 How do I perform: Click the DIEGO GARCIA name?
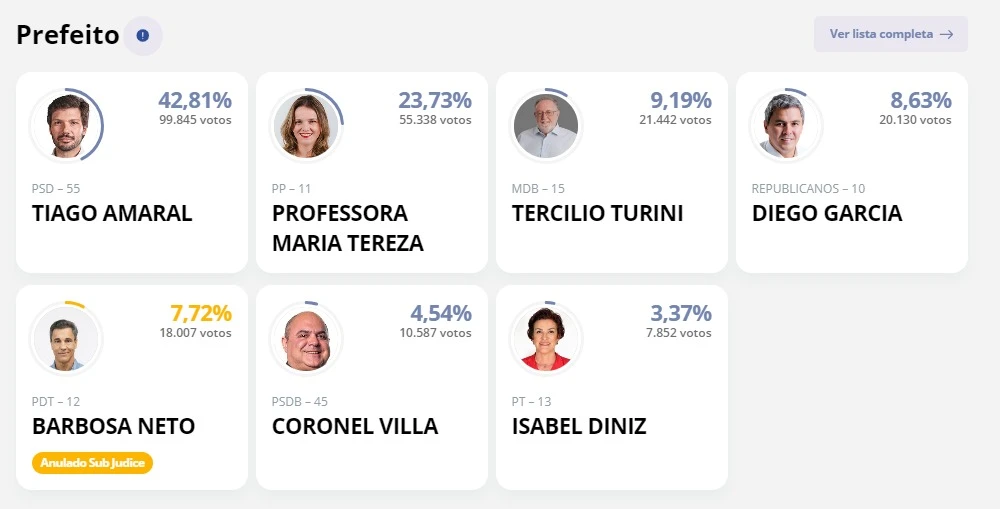coord(826,213)
